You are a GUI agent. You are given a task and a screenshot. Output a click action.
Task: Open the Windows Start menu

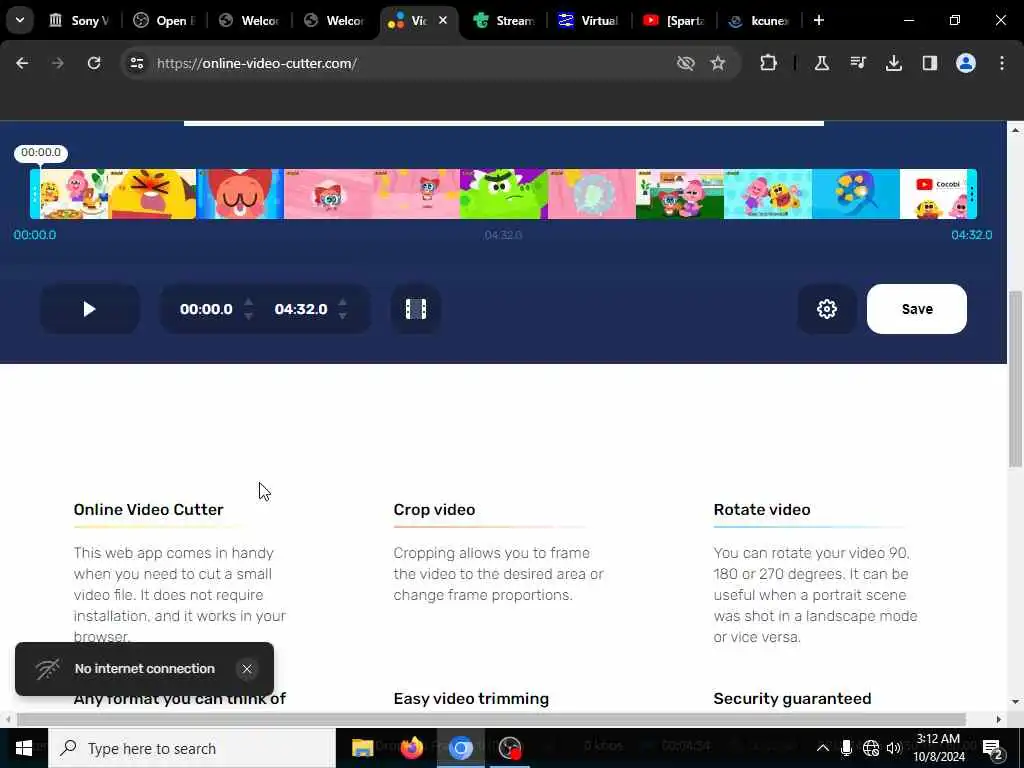pyautogui.click(x=24, y=748)
